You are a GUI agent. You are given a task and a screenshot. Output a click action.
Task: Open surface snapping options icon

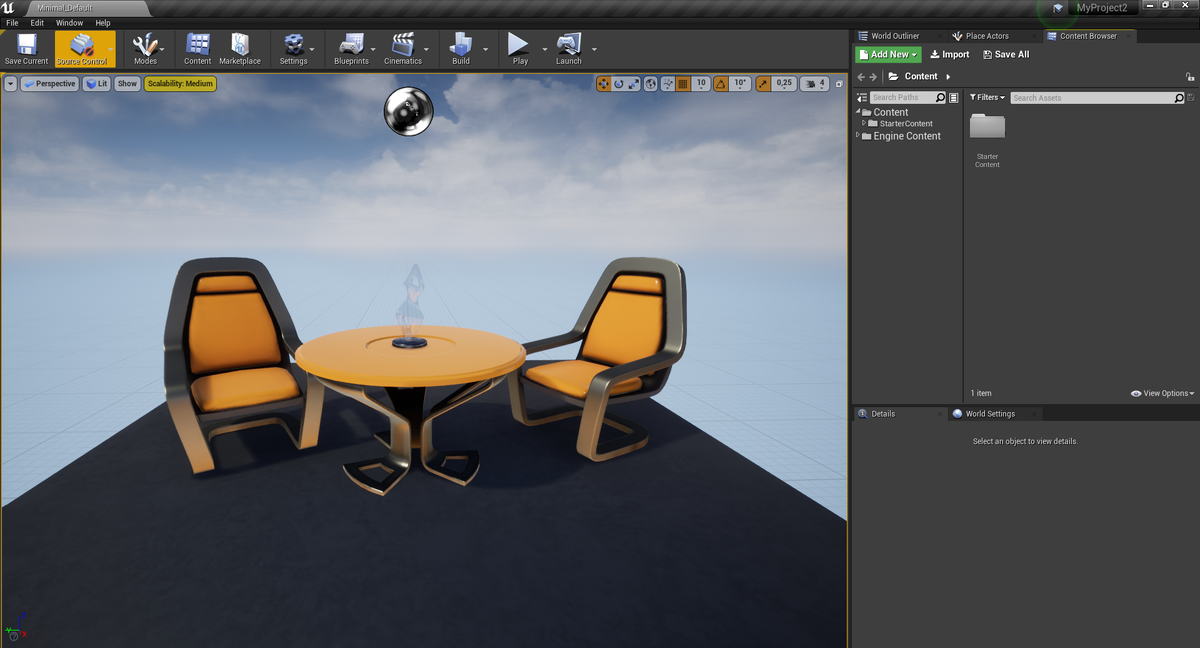667,84
